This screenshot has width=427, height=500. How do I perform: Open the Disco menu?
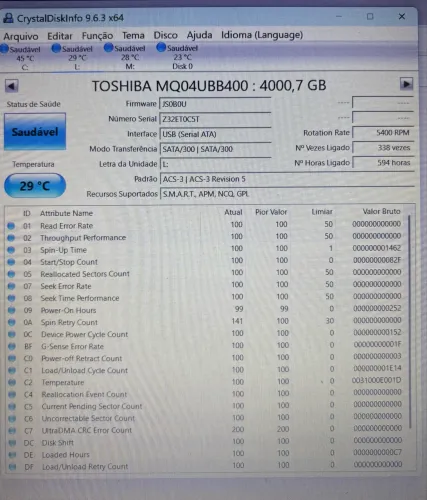pyautogui.click(x=165, y=35)
